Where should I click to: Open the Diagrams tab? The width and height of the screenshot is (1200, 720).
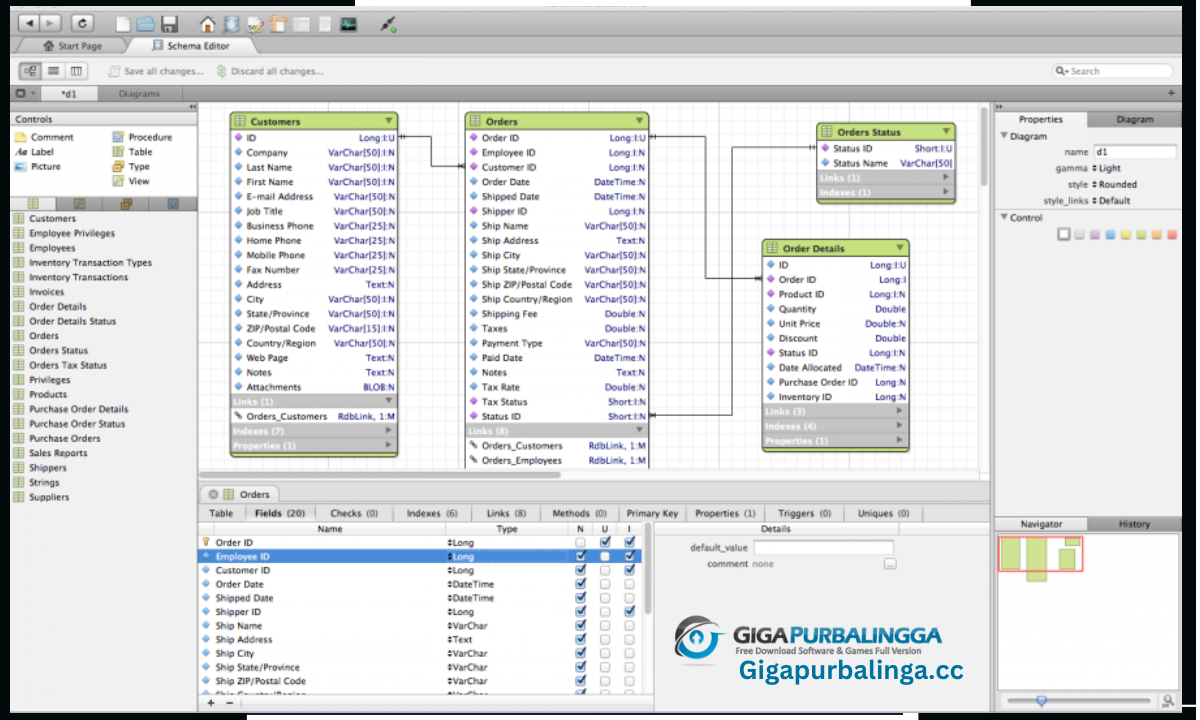point(139,94)
